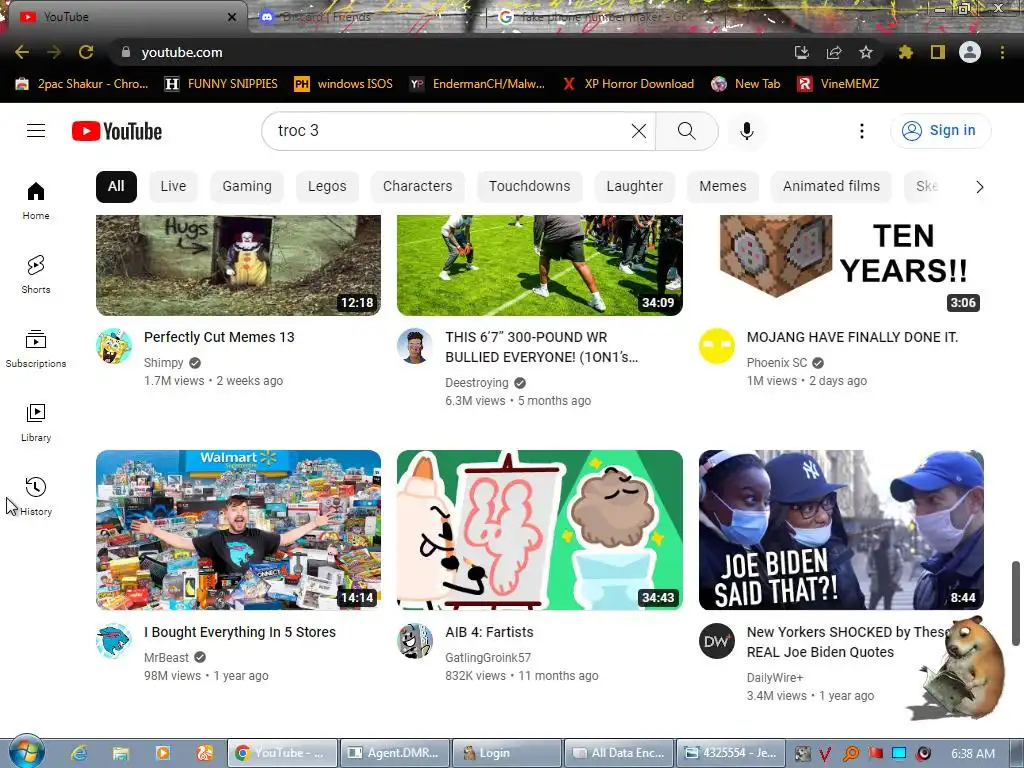Open Windows Explorer folder in taskbar

(x=121, y=753)
